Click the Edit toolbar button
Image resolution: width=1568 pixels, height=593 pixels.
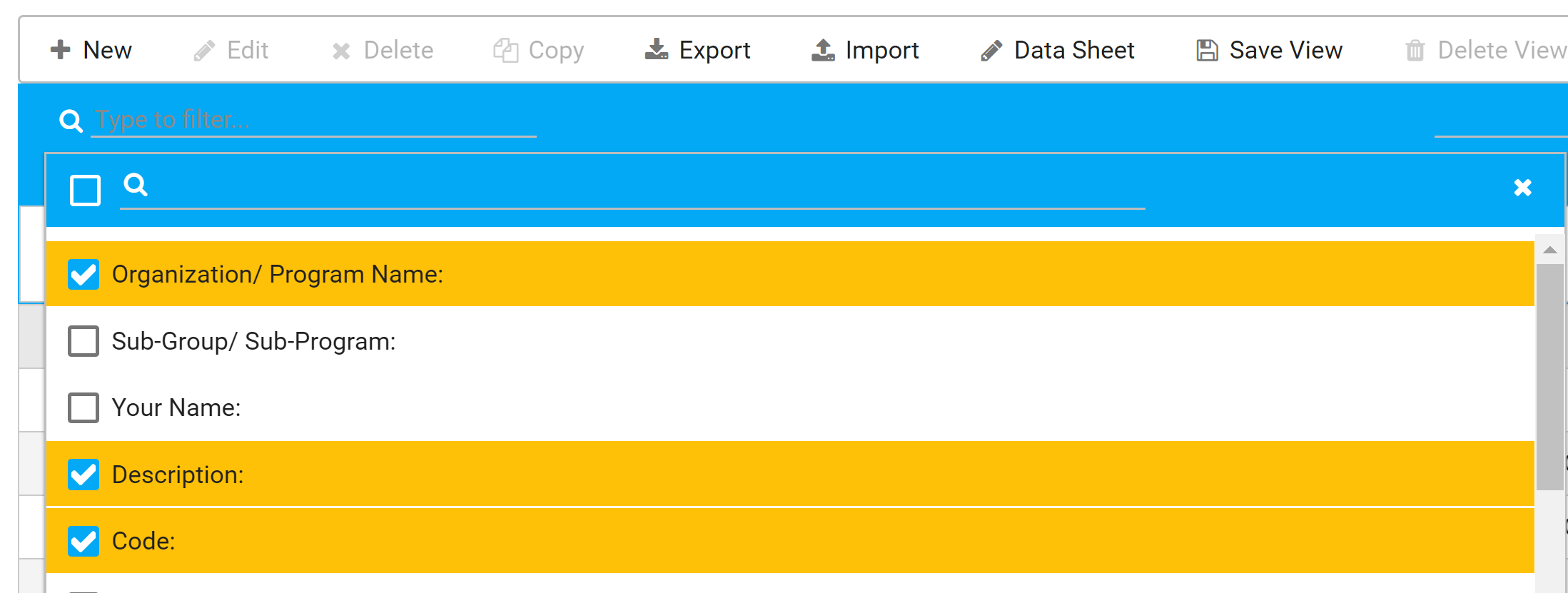coord(231,50)
